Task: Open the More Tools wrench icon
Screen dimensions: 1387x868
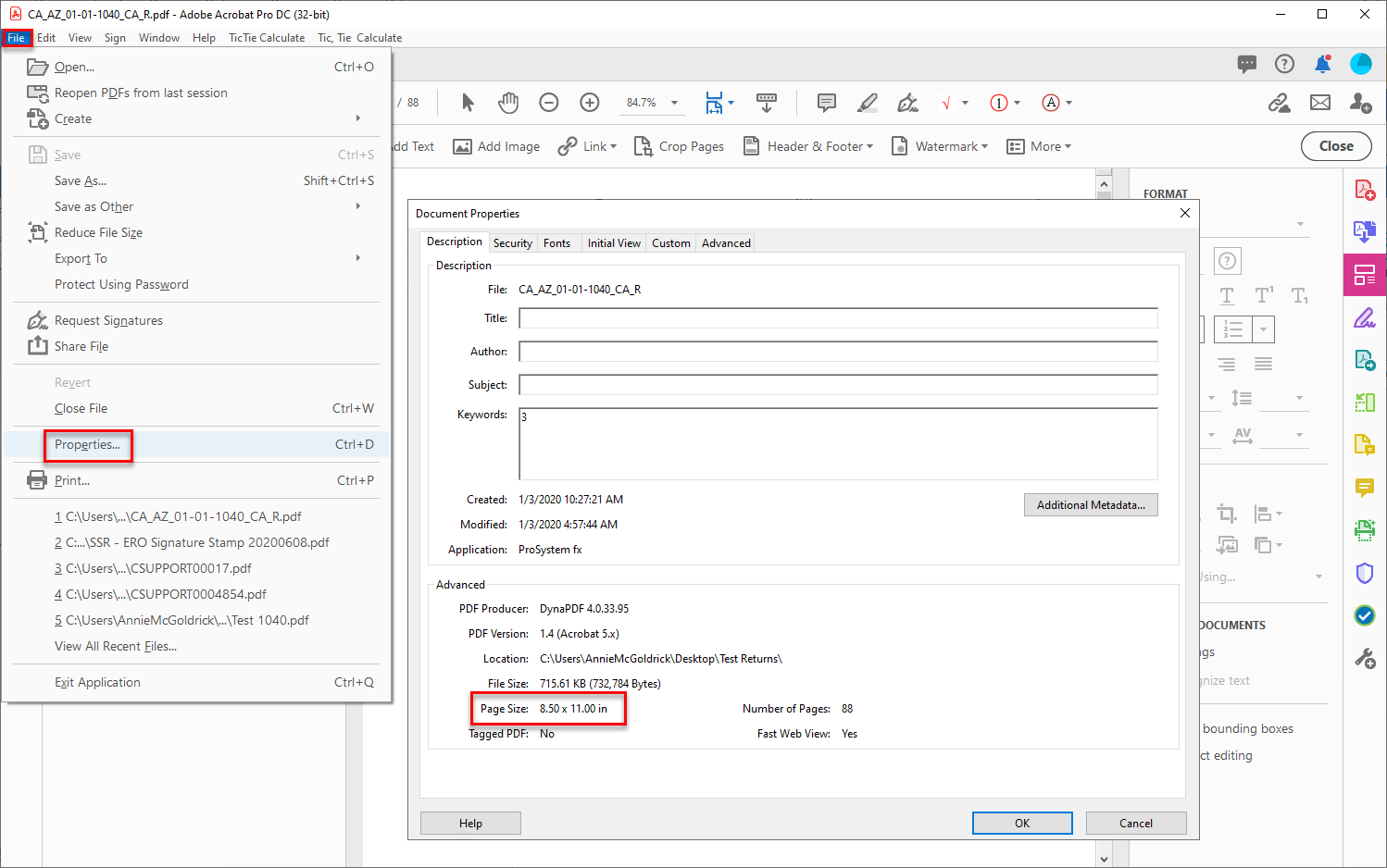Action: click(x=1365, y=658)
